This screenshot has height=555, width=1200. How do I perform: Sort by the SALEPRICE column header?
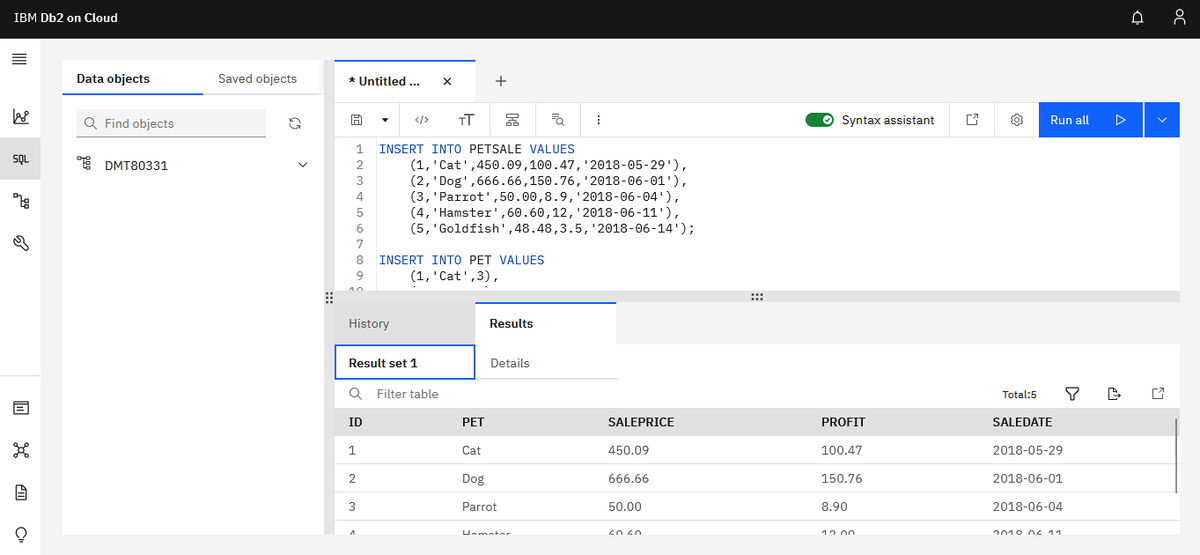(x=641, y=422)
